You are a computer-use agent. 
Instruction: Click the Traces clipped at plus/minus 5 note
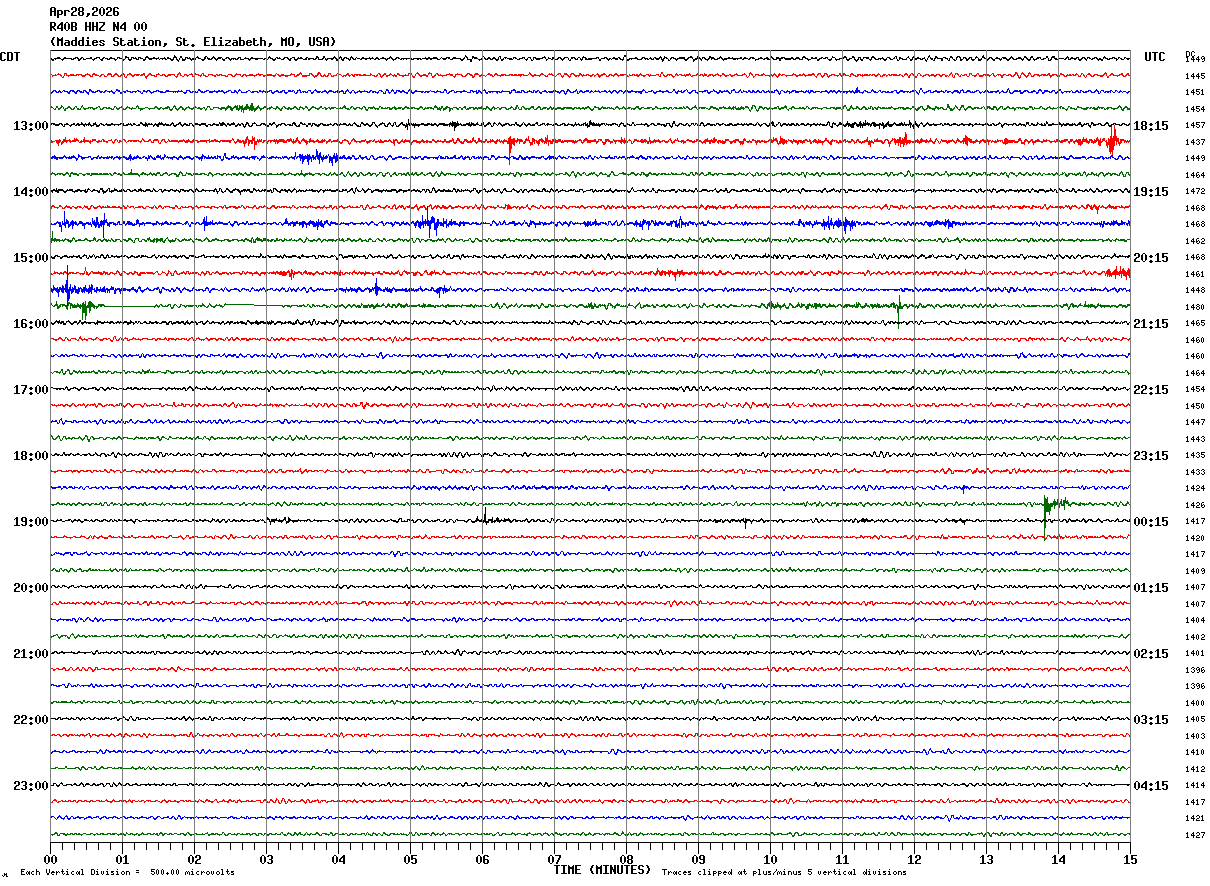coord(784,872)
